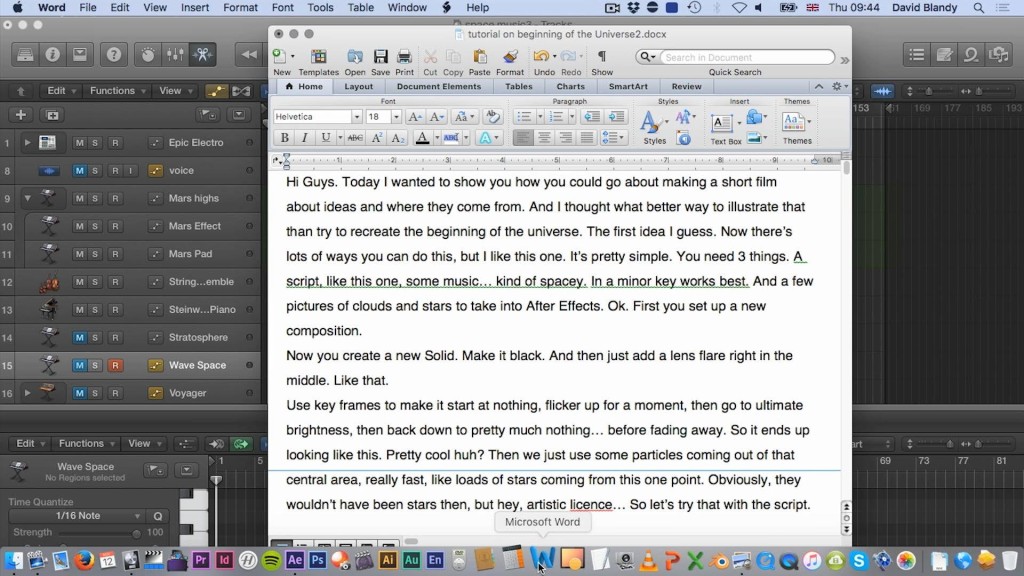The height and width of the screenshot is (576, 1024).
Task: Click the Print icon in Word toolbar
Action: (x=405, y=57)
